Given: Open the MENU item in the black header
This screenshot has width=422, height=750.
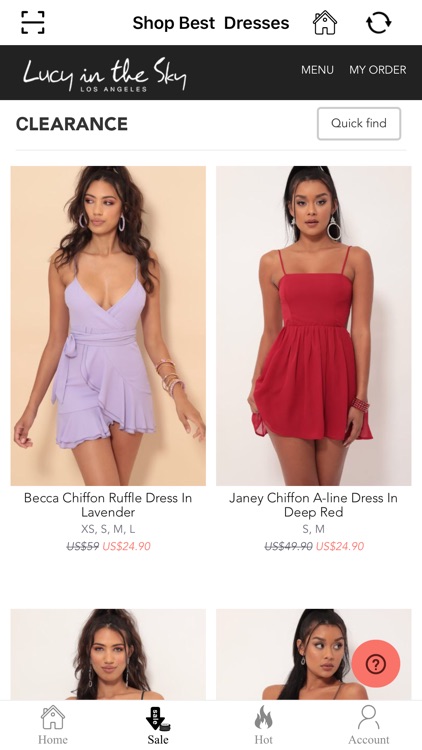Looking at the screenshot, I should pyautogui.click(x=317, y=70).
